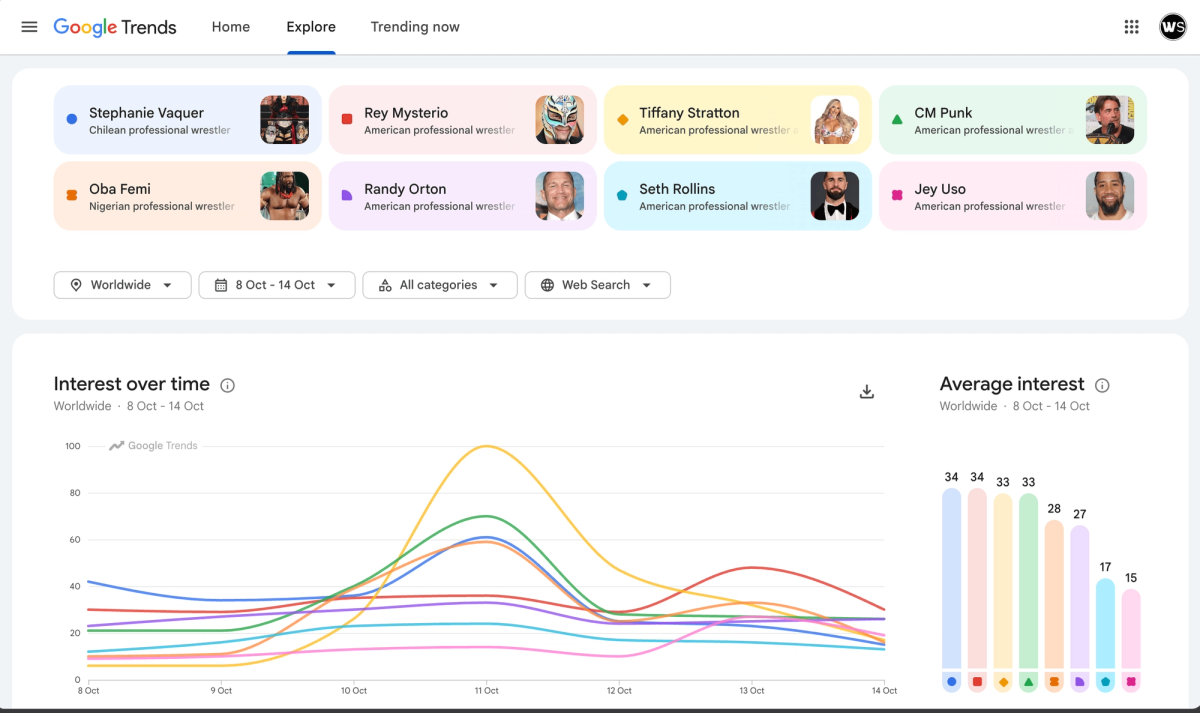The width and height of the screenshot is (1200, 713).
Task: Click the Stephanie Vaquer photo thumbnail
Action: (x=285, y=120)
